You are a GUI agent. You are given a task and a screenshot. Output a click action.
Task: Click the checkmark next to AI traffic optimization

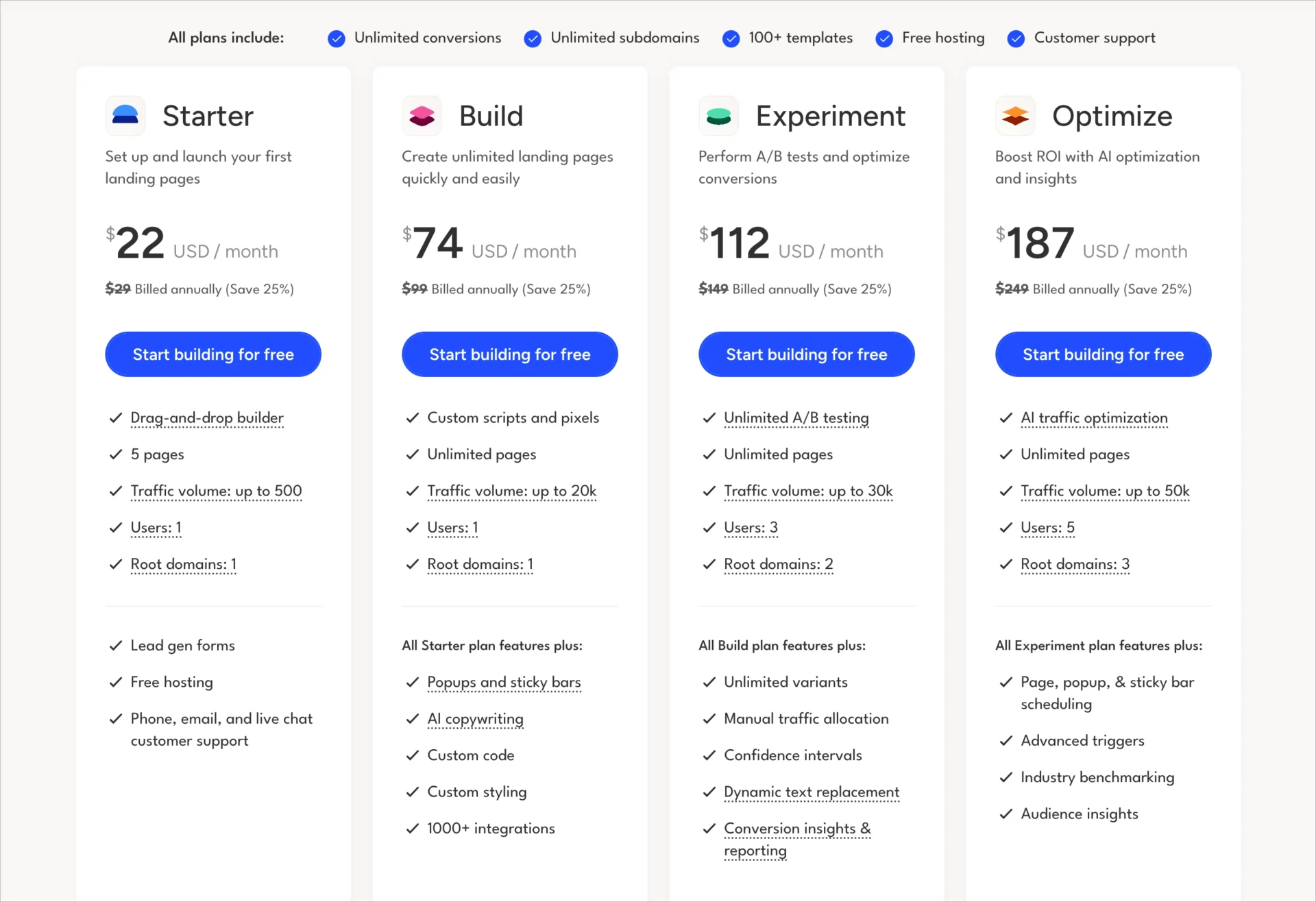(x=1006, y=418)
